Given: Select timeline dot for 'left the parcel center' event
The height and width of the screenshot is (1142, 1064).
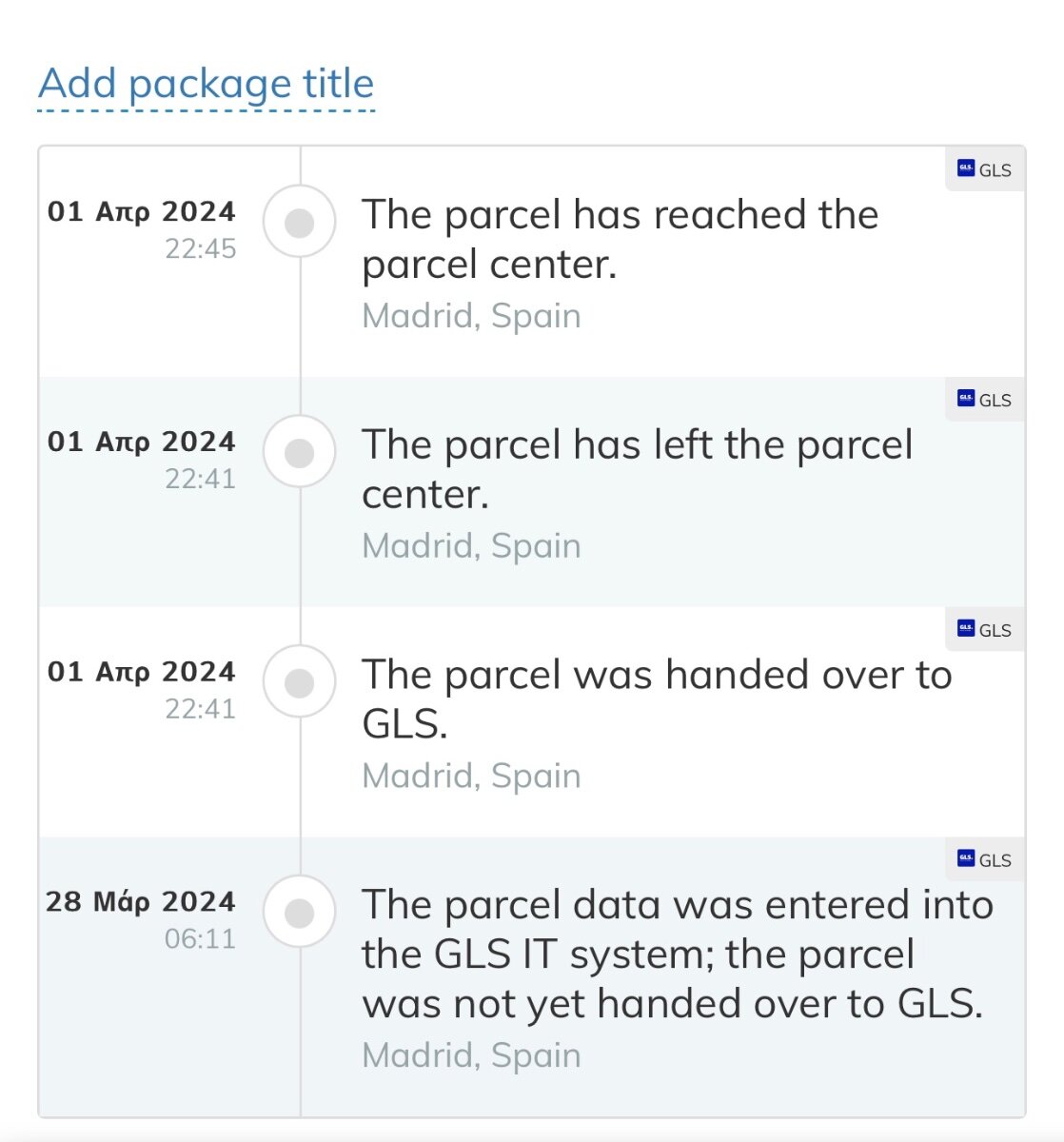Looking at the screenshot, I should [300, 453].
